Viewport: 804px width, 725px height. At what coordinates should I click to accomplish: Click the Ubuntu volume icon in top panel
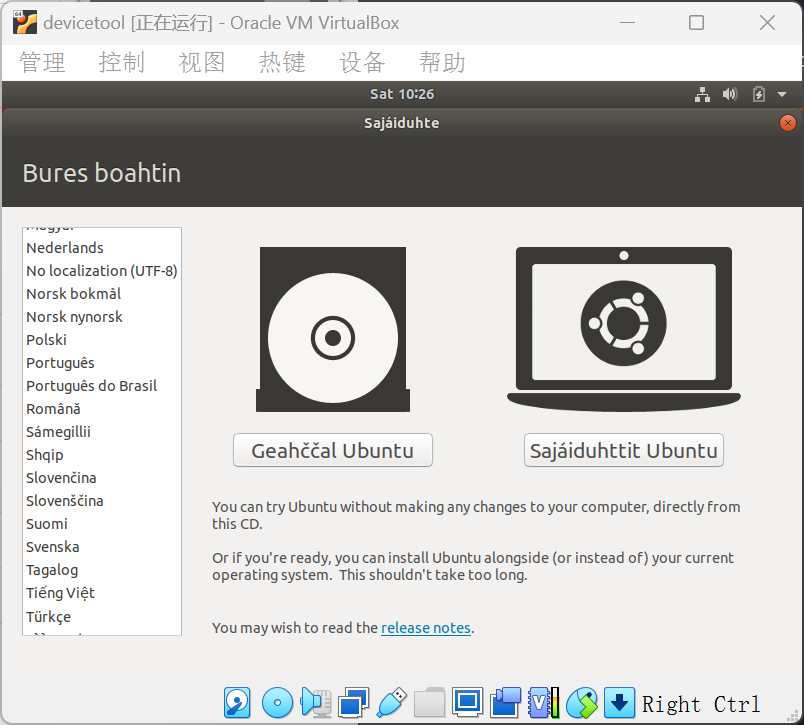pyautogui.click(x=730, y=94)
